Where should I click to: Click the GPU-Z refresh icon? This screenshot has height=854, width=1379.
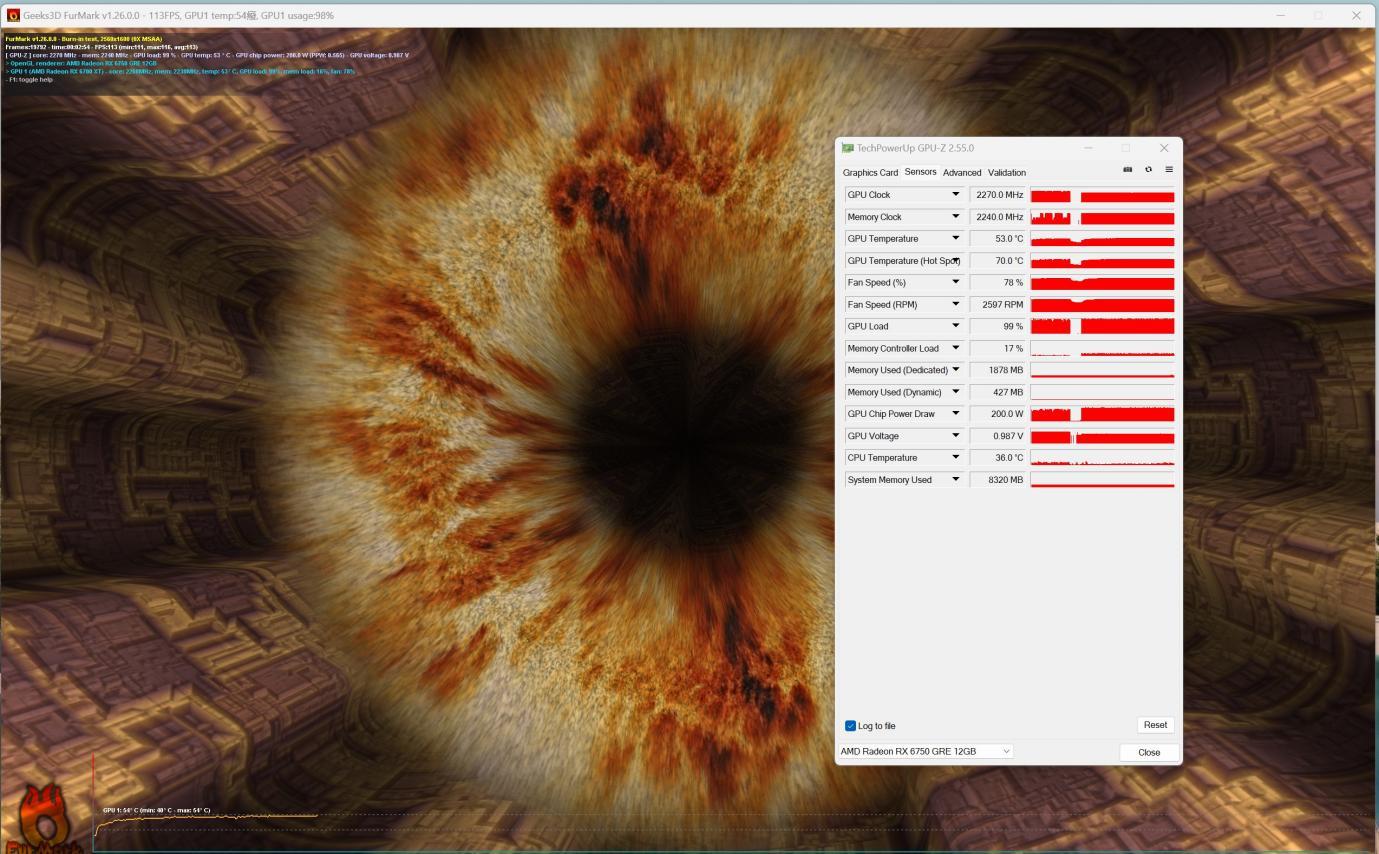1148,170
